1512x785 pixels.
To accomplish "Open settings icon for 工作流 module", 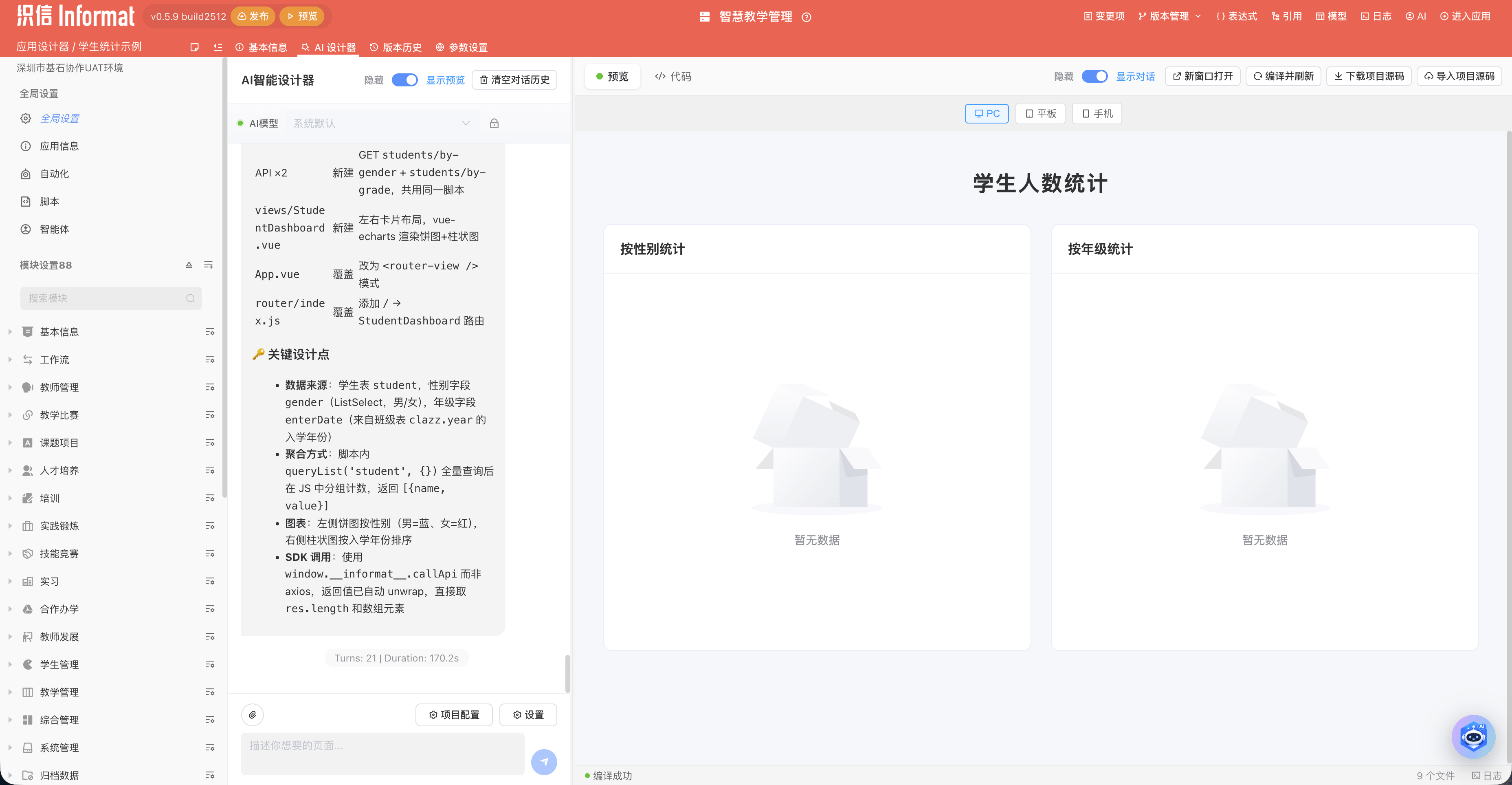I will point(209,359).
